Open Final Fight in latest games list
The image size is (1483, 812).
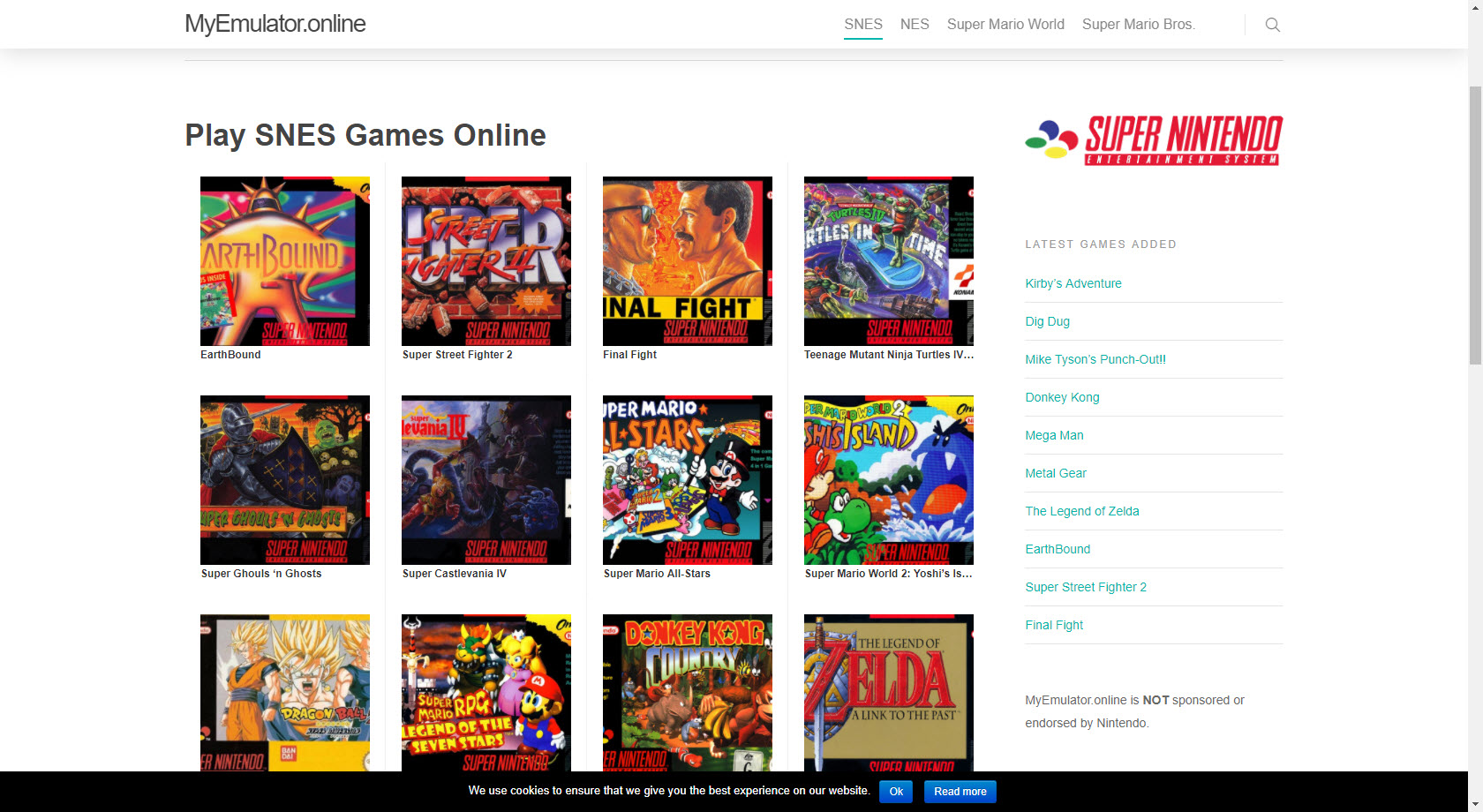click(x=1054, y=625)
